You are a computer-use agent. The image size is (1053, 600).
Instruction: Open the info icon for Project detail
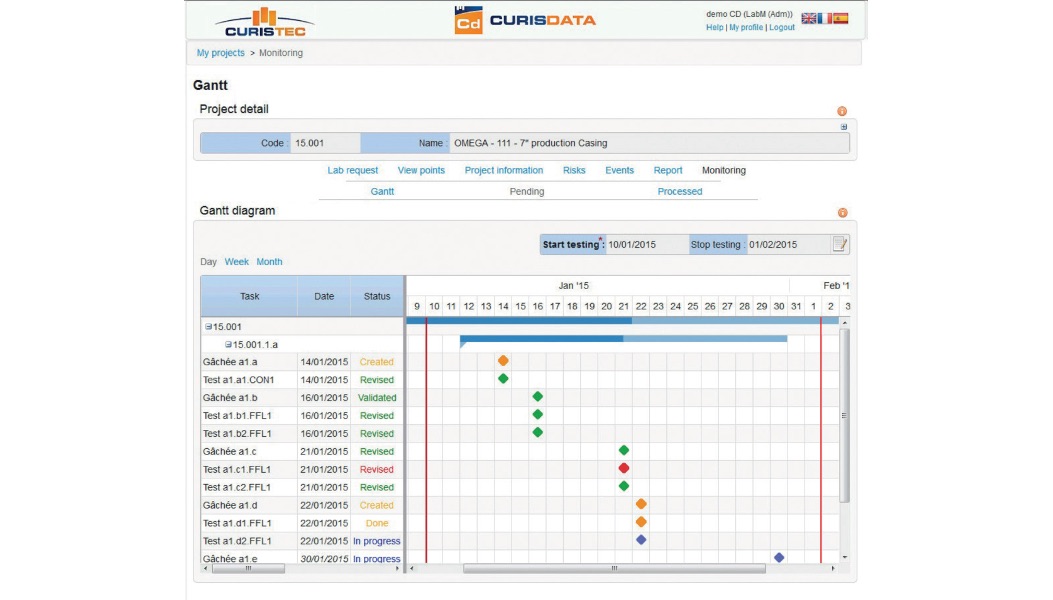[842, 111]
